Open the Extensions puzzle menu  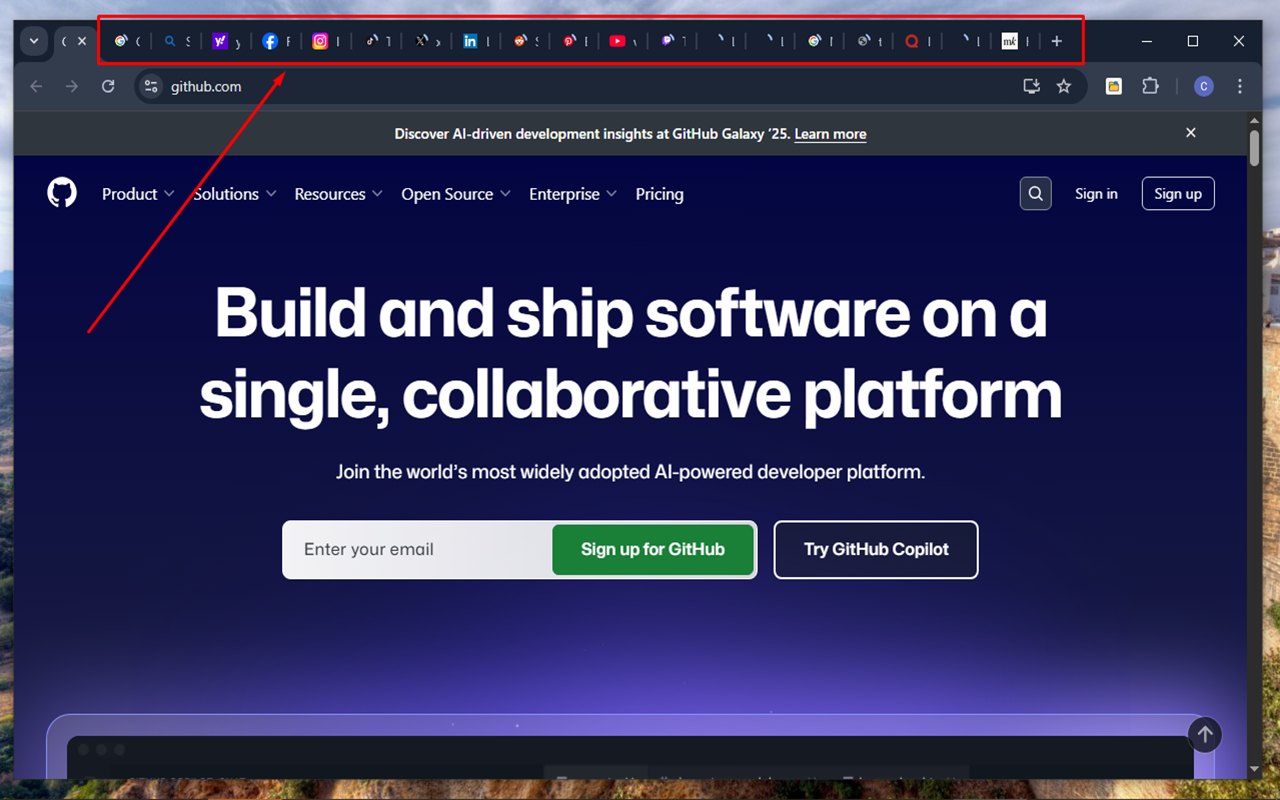[1150, 87]
